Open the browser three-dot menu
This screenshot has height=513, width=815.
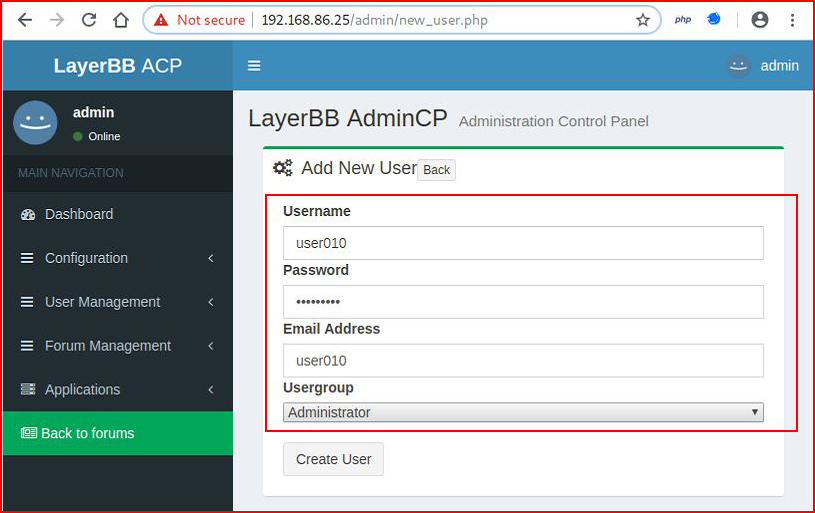(792, 20)
